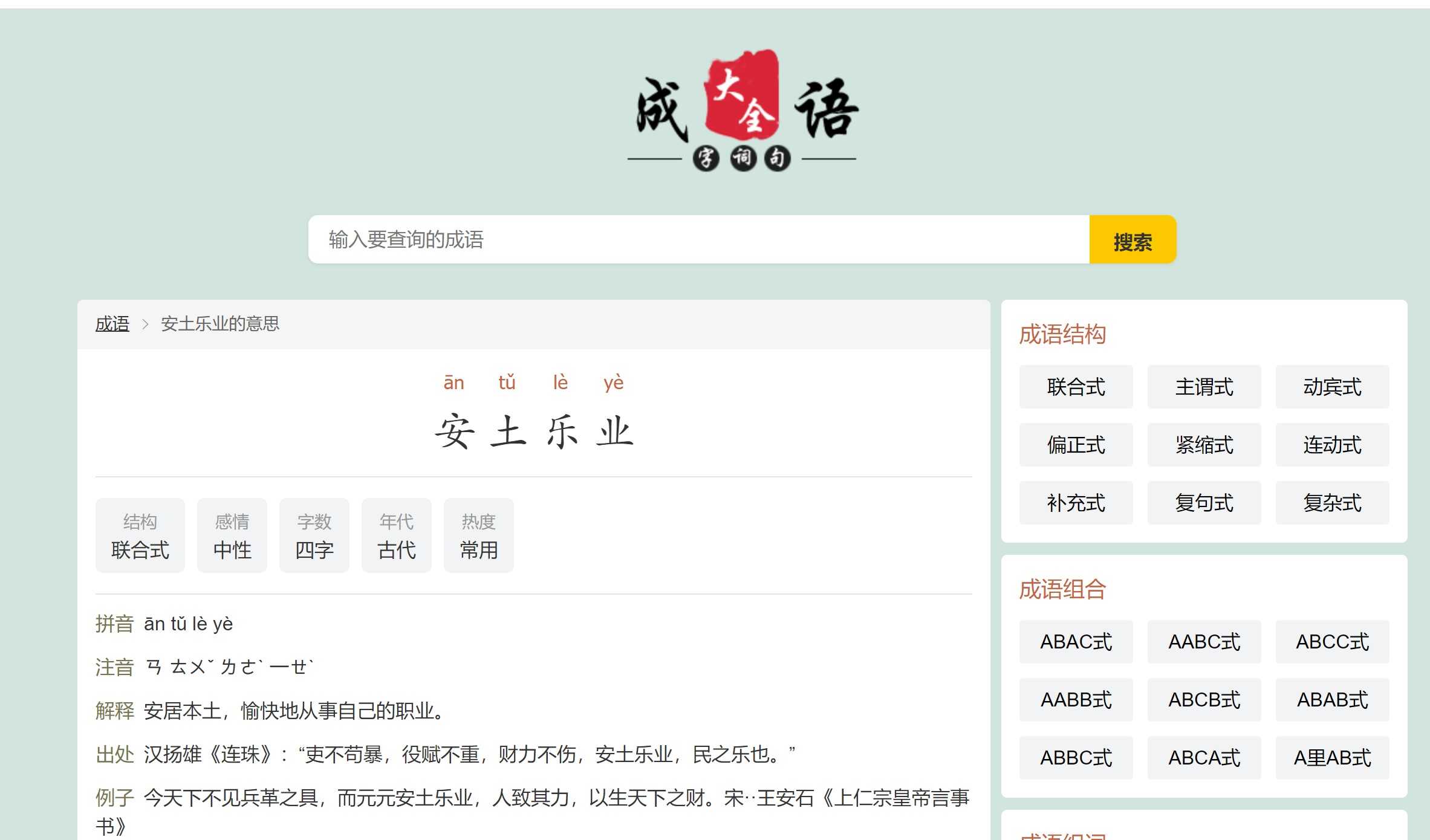Screen dimensions: 1430x840
Task: Choose the 复句式 structure category
Action: click(1204, 503)
